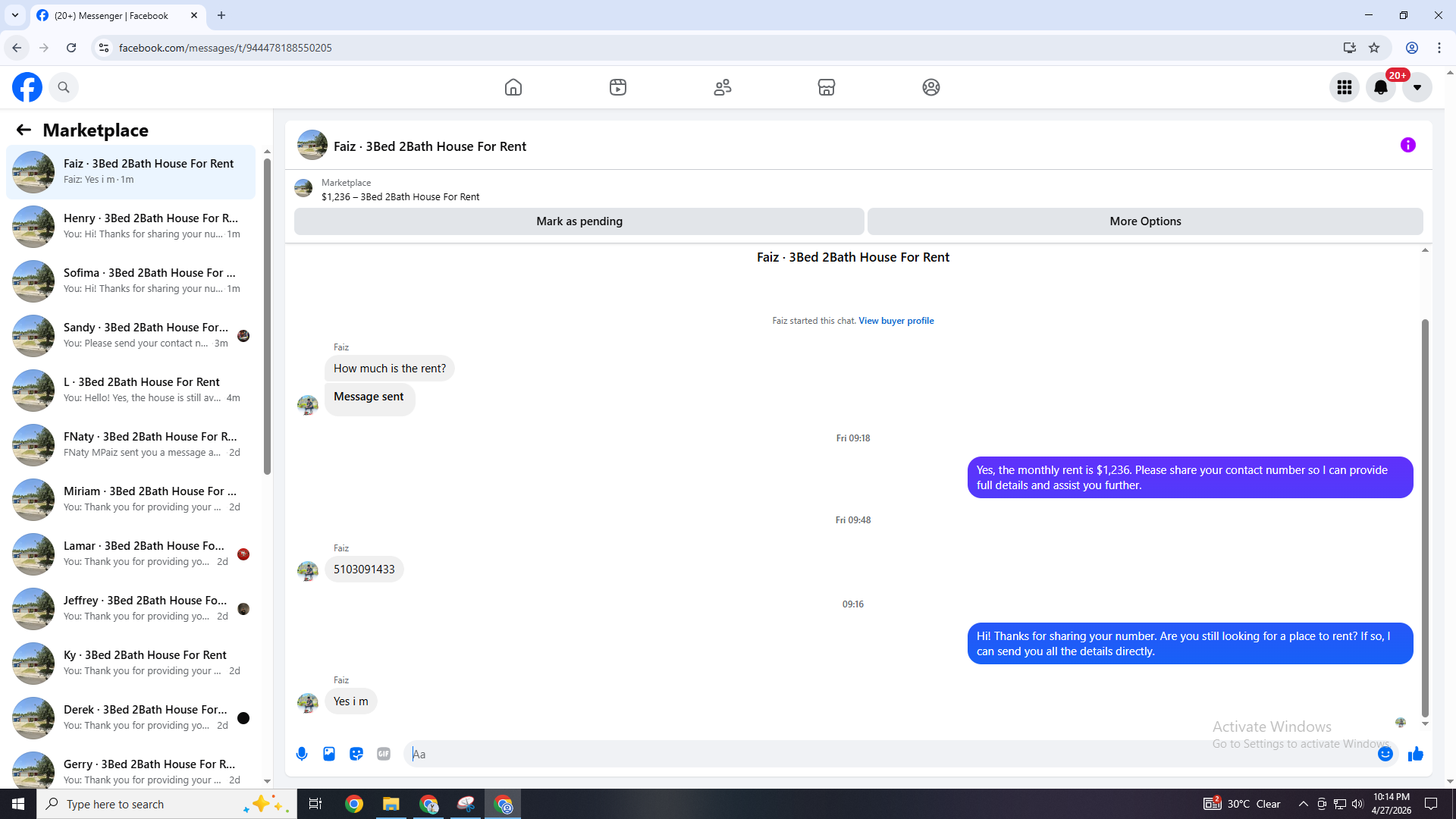Open the Groups tab
Screen dimensions: 1456x819
pos(931,87)
